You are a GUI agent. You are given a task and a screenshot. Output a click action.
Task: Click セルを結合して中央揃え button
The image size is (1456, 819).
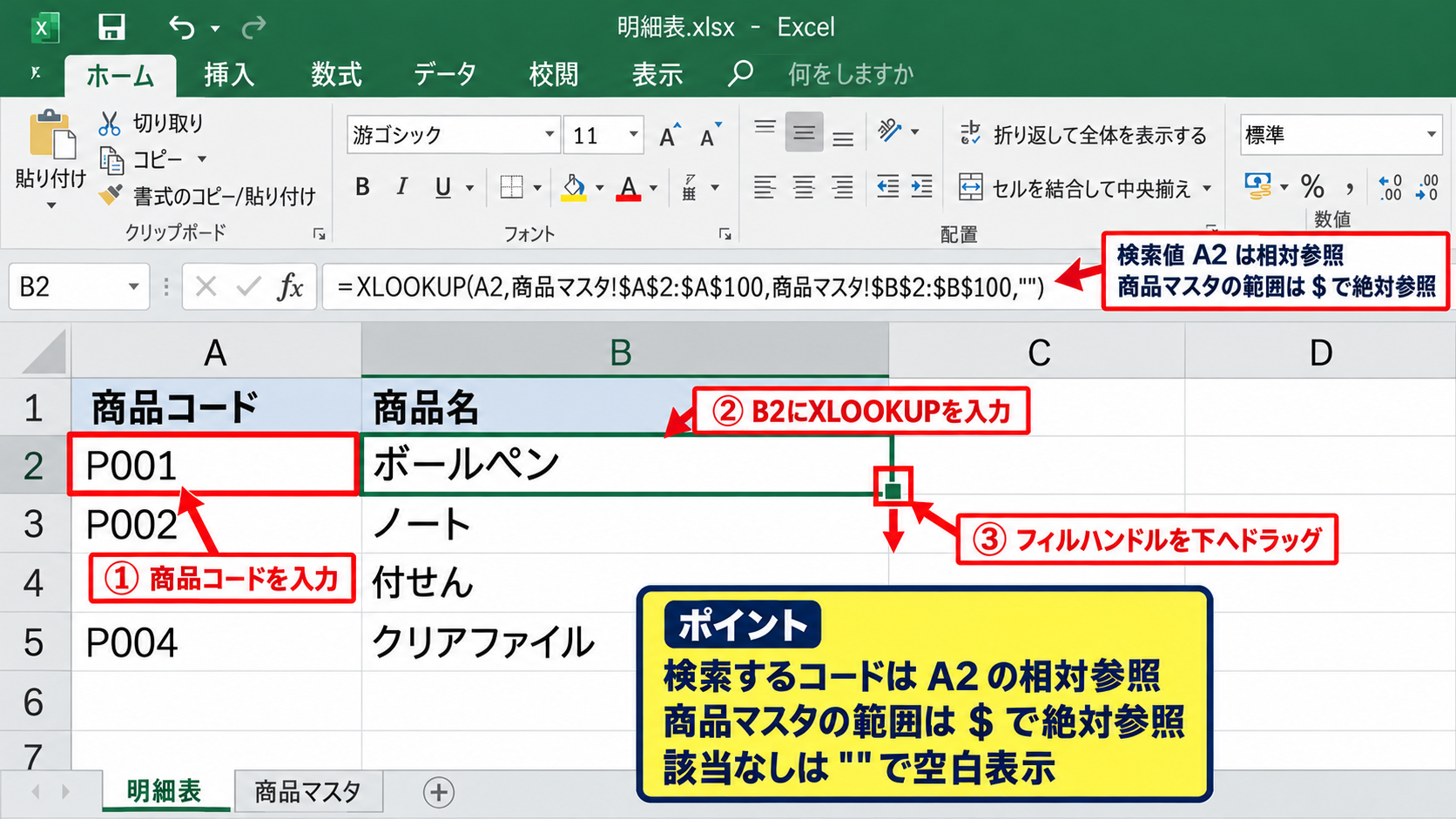pos(1075,188)
